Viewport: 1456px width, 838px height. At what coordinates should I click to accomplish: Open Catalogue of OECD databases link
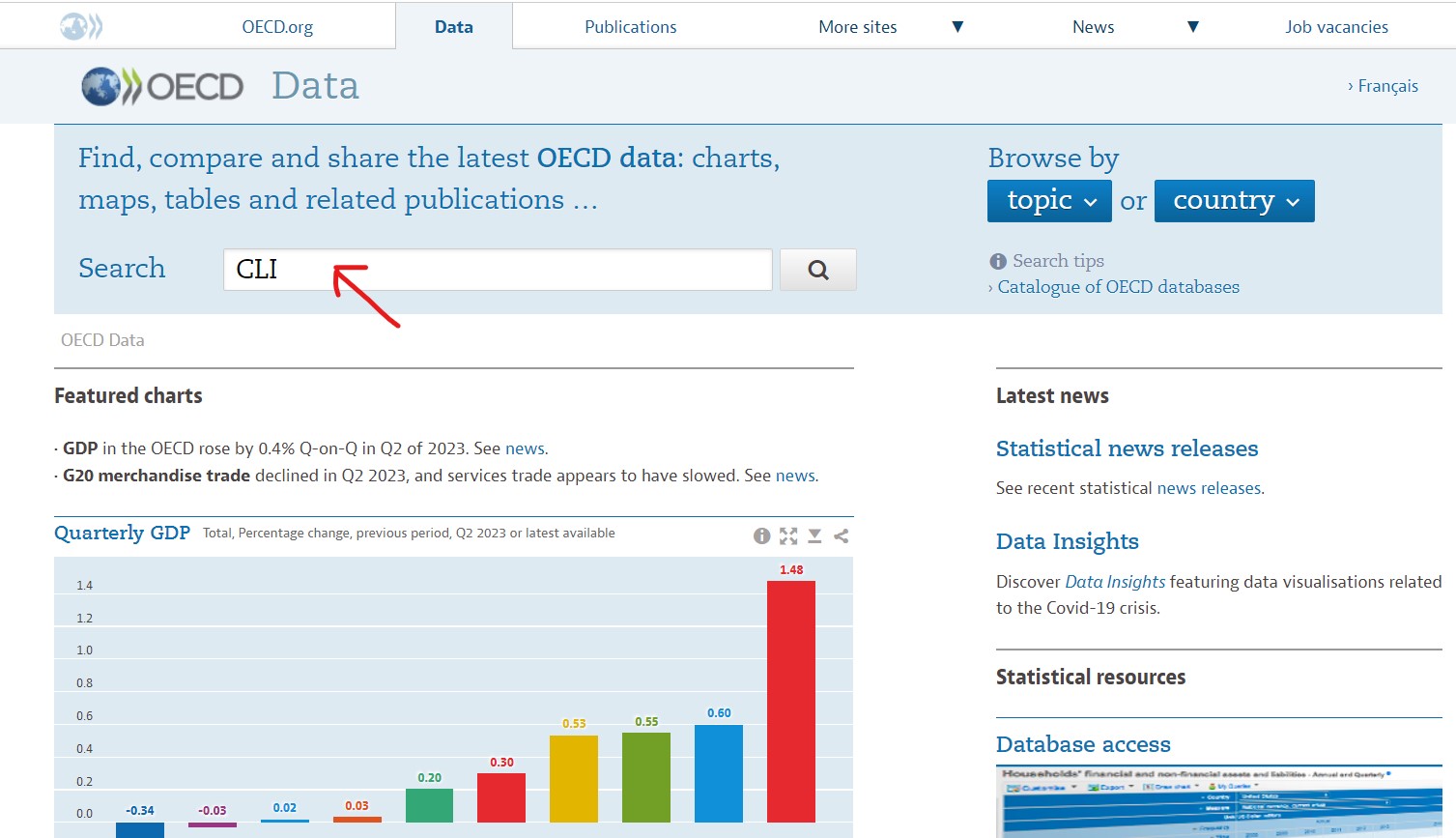pos(1118,287)
